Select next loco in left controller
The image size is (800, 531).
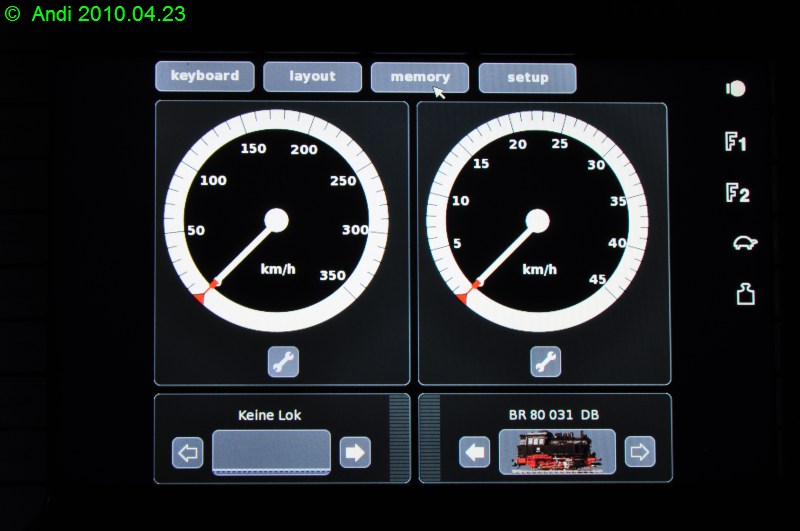pos(354,452)
